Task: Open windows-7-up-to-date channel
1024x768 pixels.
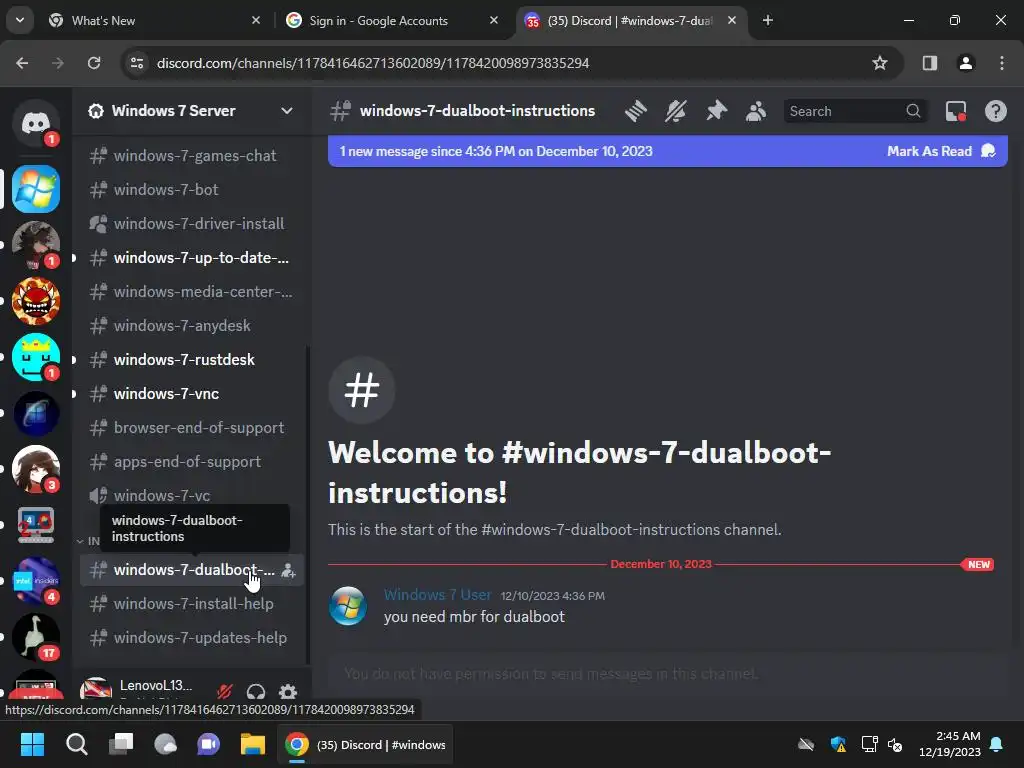Action: (x=191, y=257)
